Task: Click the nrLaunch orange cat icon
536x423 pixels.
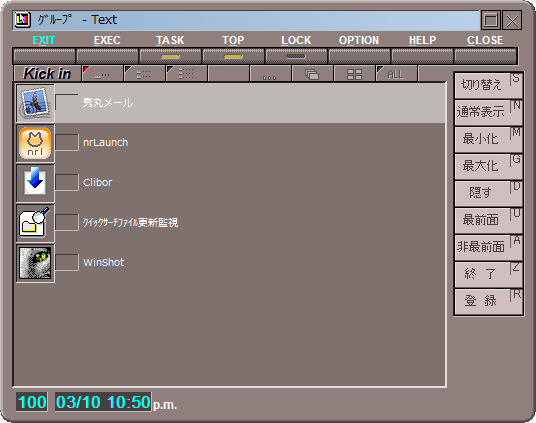Action: coord(35,143)
